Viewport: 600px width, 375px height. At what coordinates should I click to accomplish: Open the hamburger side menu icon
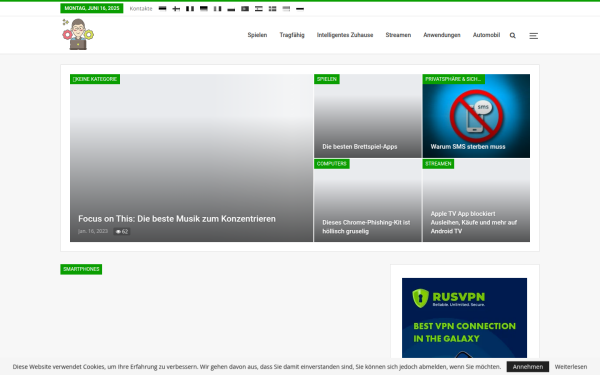click(x=533, y=36)
